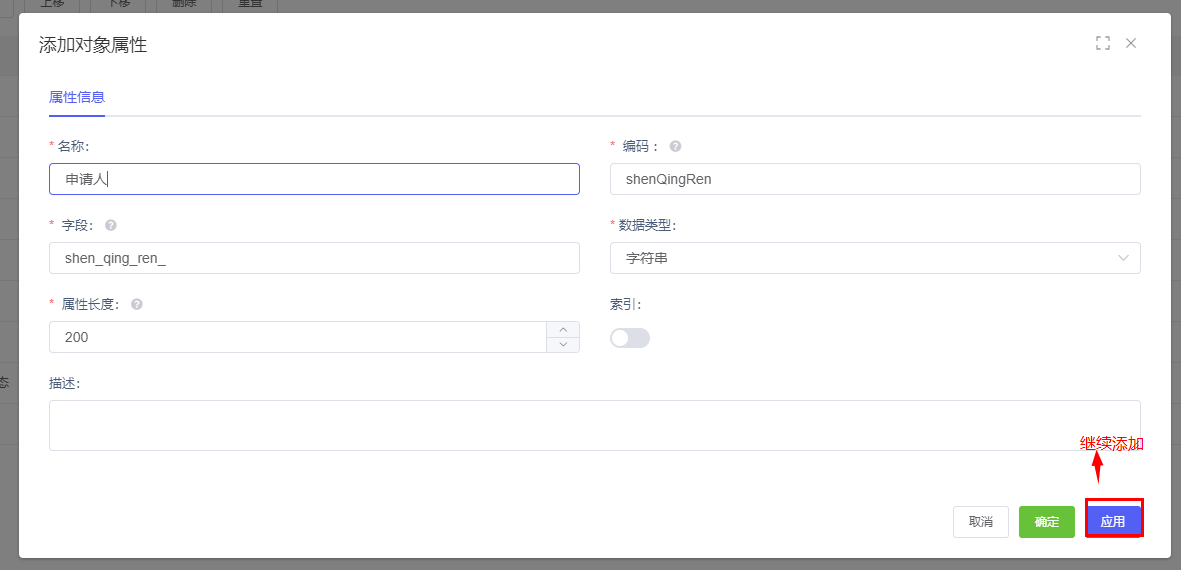The height and width of the screenshot is (570, 1181).
Task: Increase 属性长度 with the up arrow
Action: click(x=563, y=329)
